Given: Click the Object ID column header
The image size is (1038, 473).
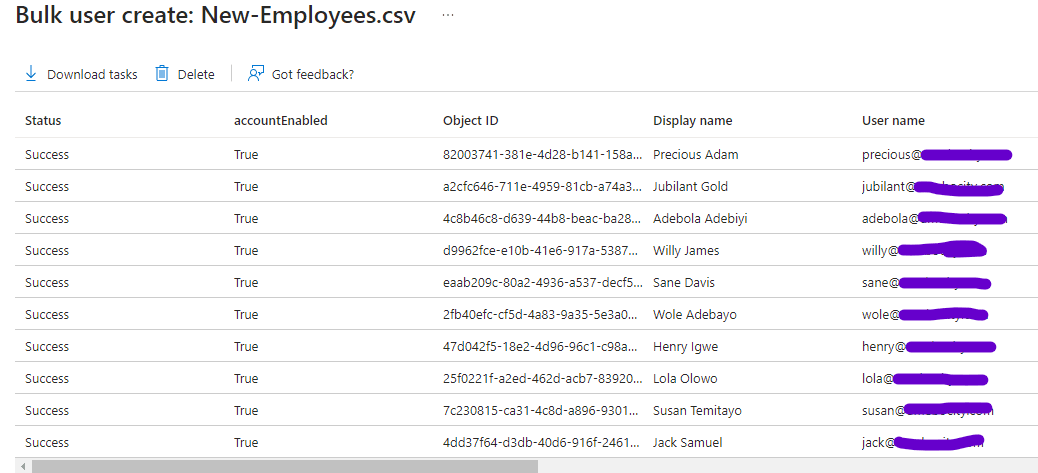Looking at the screenshot, I should click(470, 121).
